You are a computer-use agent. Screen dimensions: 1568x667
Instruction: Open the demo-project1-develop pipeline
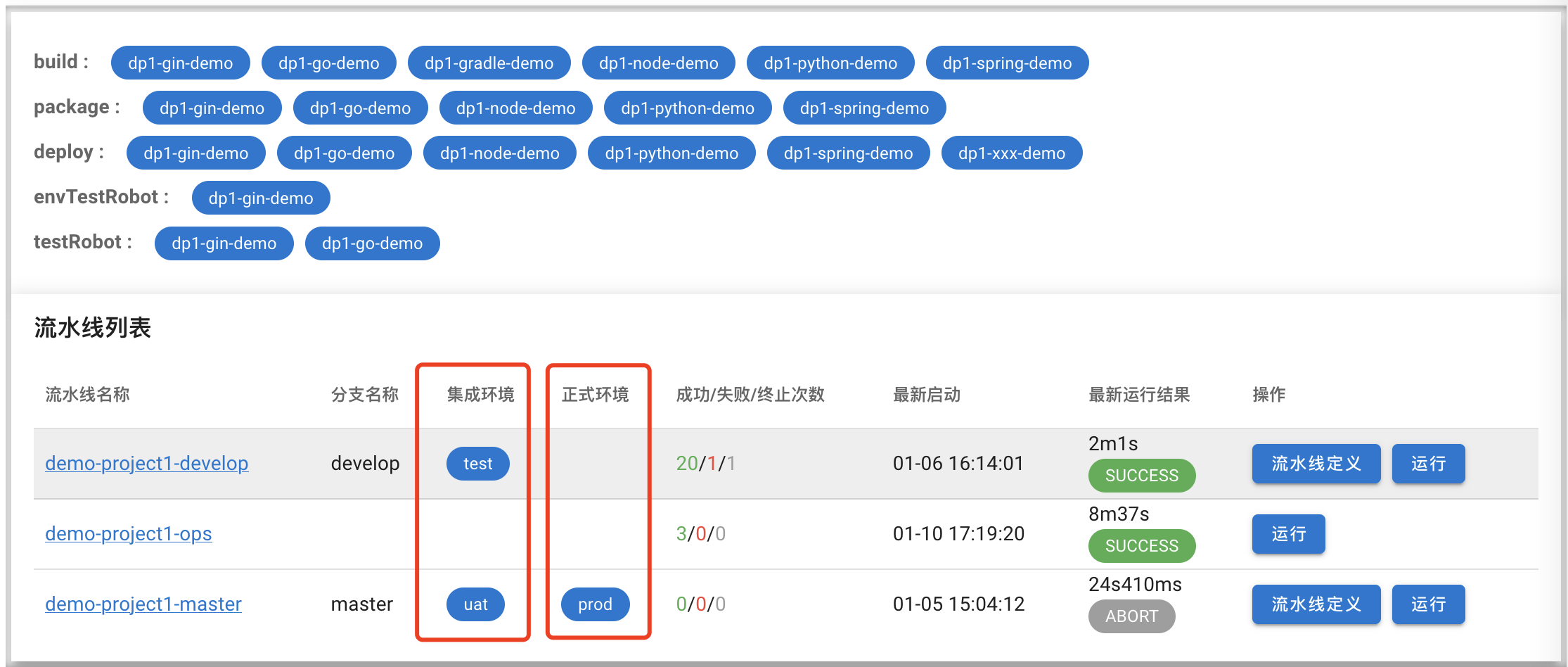click(146, 463)
